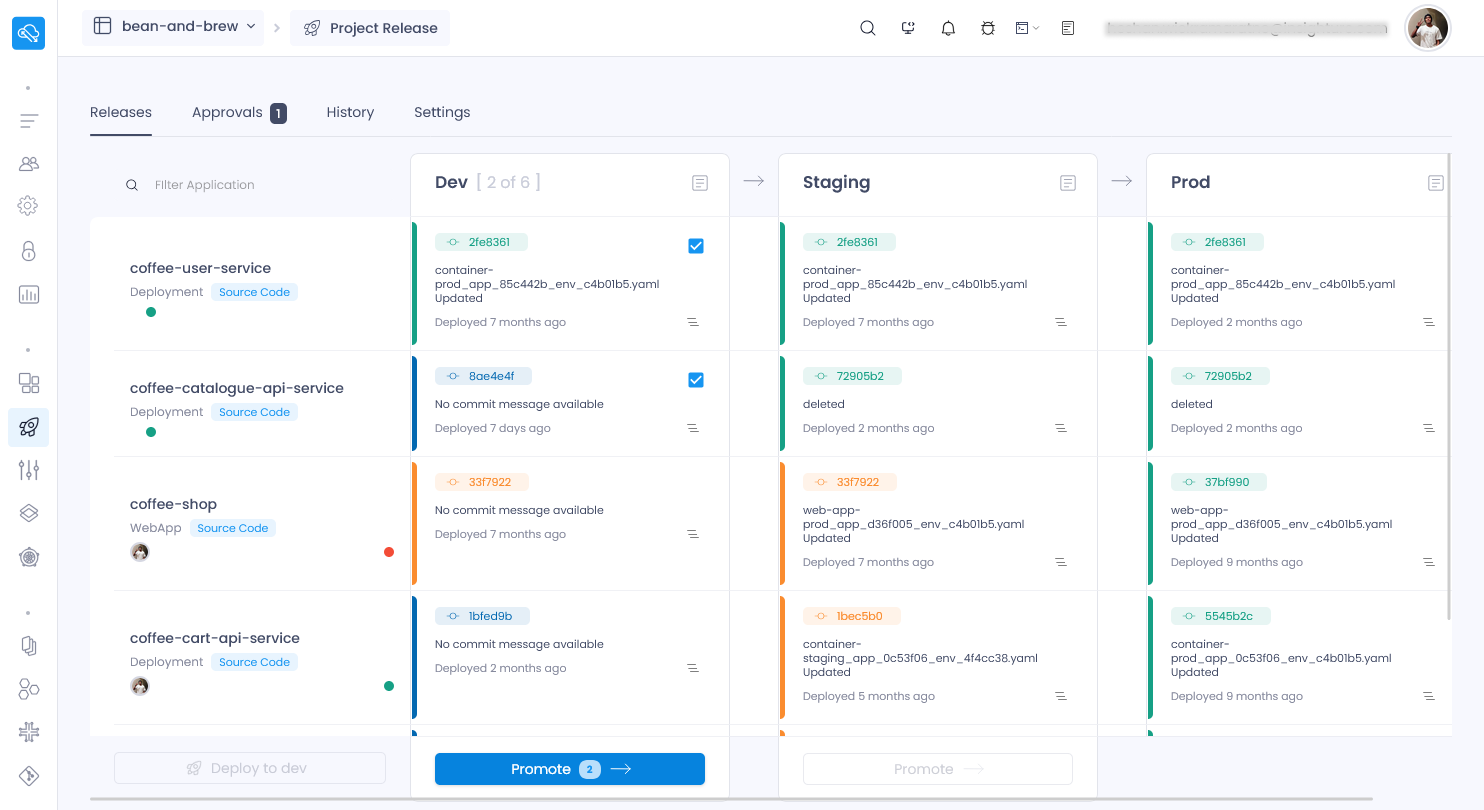Click the vertical scrollbar beside Prod column
The width and height of the screenshot is (1484, 810).
[1448, 385]
